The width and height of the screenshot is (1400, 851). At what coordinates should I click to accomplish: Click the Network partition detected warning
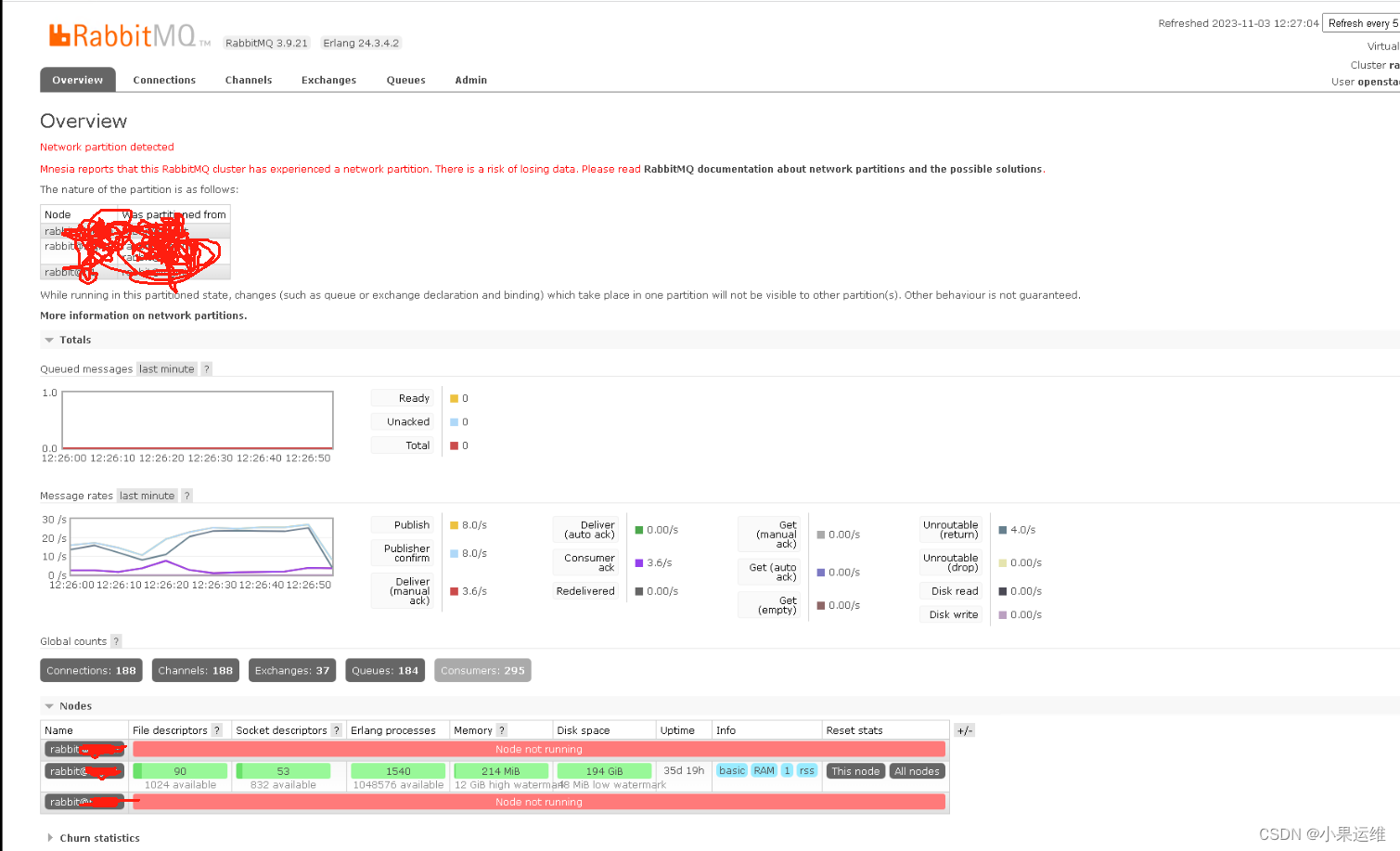pyautogui.click(x=107, y=147)
